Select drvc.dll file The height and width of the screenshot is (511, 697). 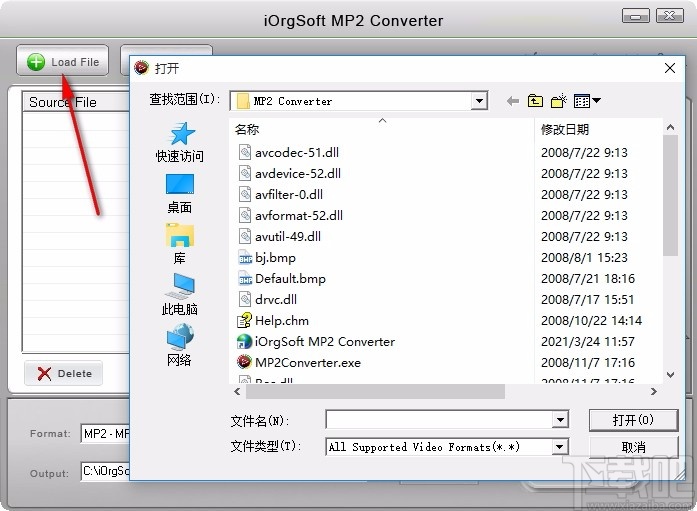click(276, 299)
